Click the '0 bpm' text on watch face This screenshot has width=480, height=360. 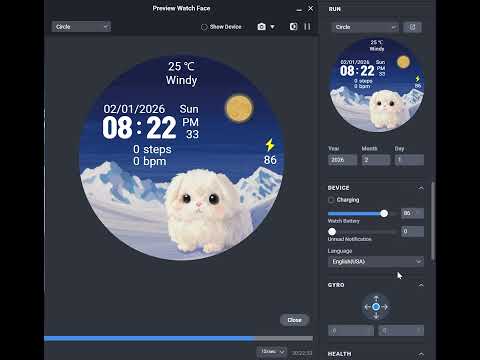point(149,161)
